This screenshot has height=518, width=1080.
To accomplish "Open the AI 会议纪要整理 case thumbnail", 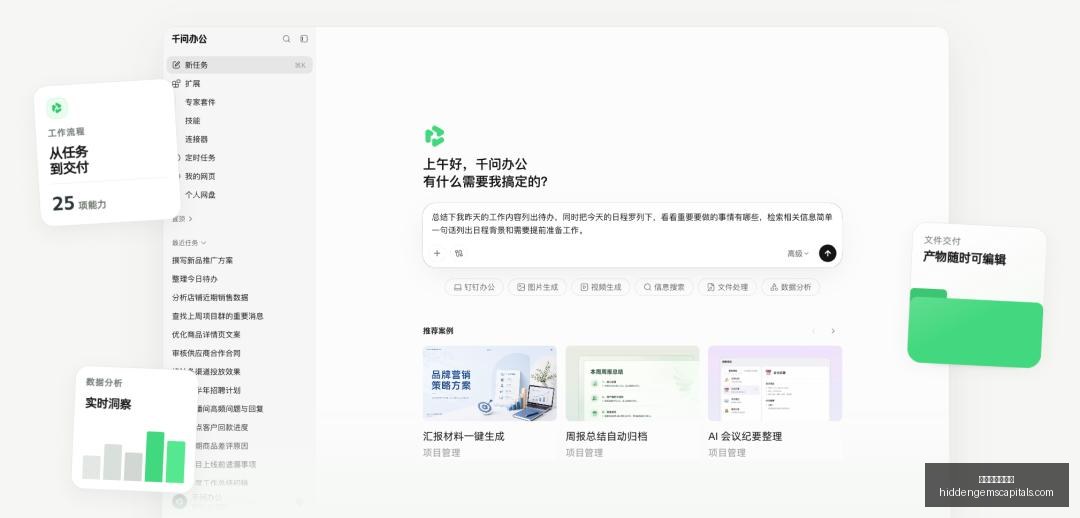I will [x=775, y=383].
